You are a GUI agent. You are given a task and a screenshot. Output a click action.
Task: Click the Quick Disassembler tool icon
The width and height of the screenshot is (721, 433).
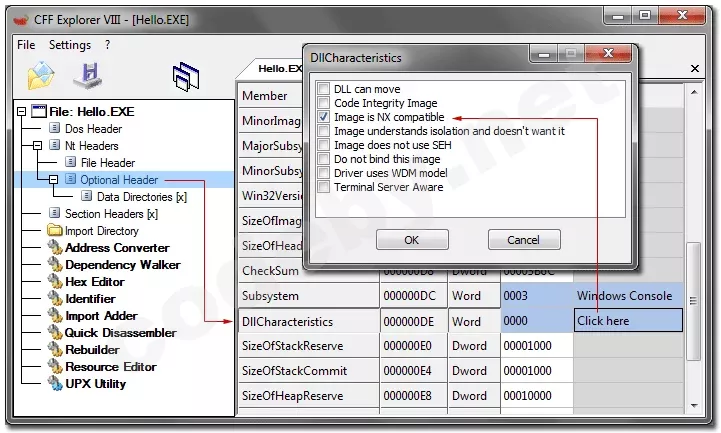point(55,332)
